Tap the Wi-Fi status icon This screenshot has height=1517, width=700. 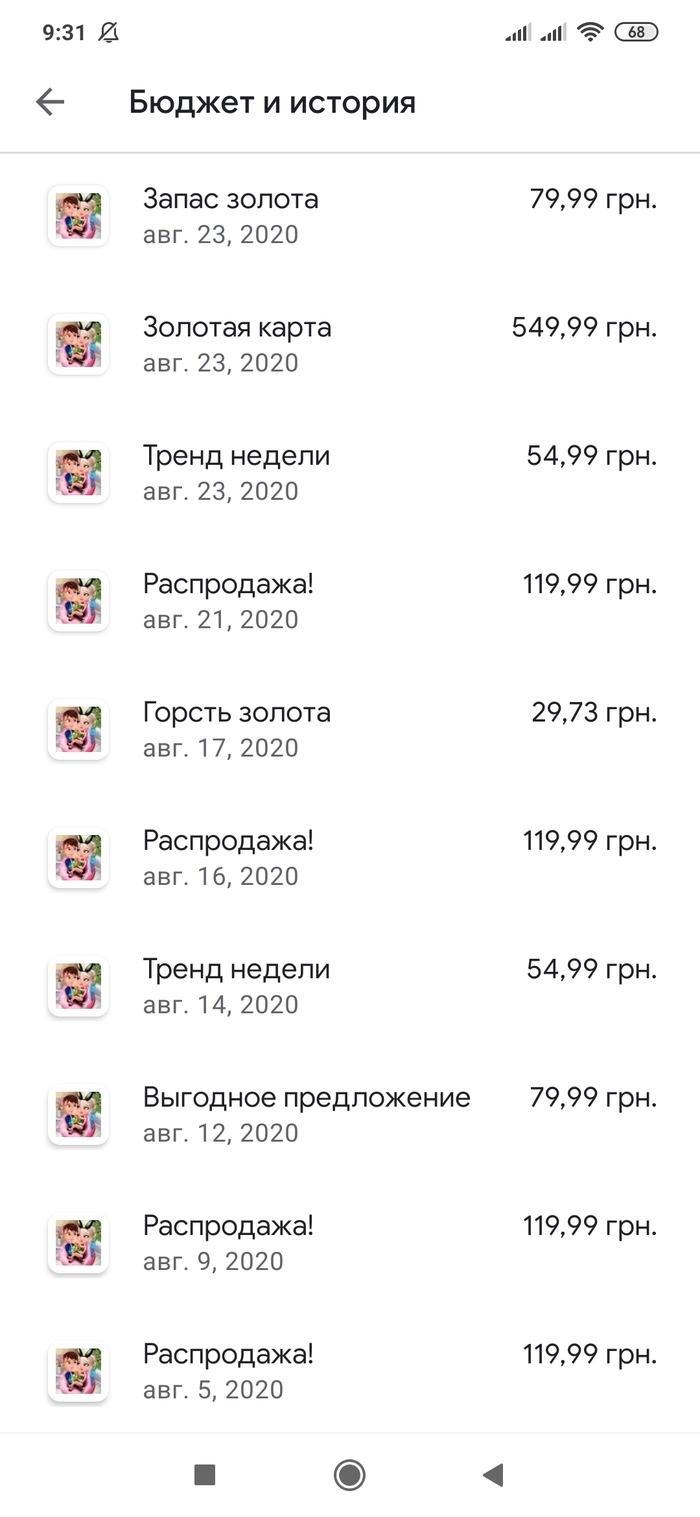[591, 32]
